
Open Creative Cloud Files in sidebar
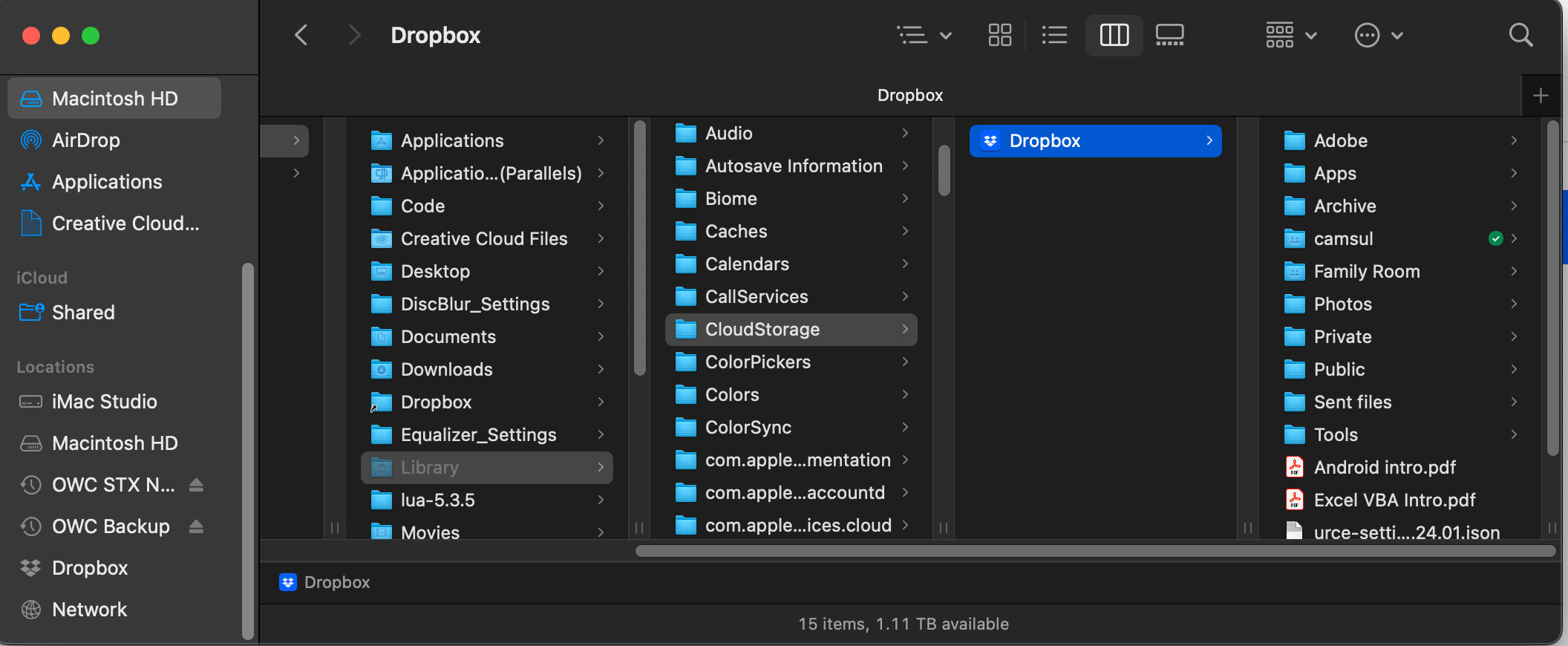[x=114, y=223]
